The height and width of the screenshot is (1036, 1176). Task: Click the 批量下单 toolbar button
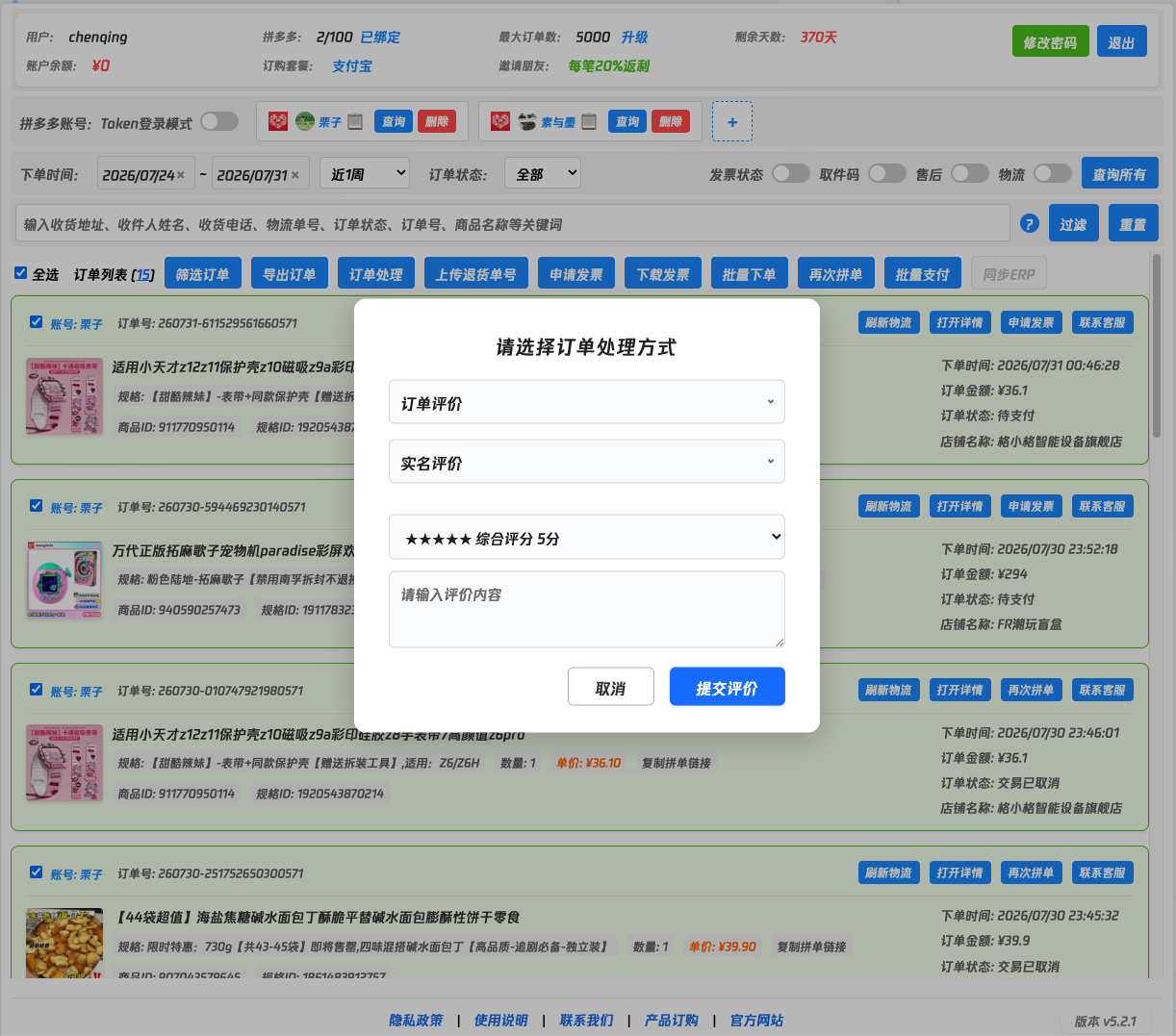coord(750,274)
